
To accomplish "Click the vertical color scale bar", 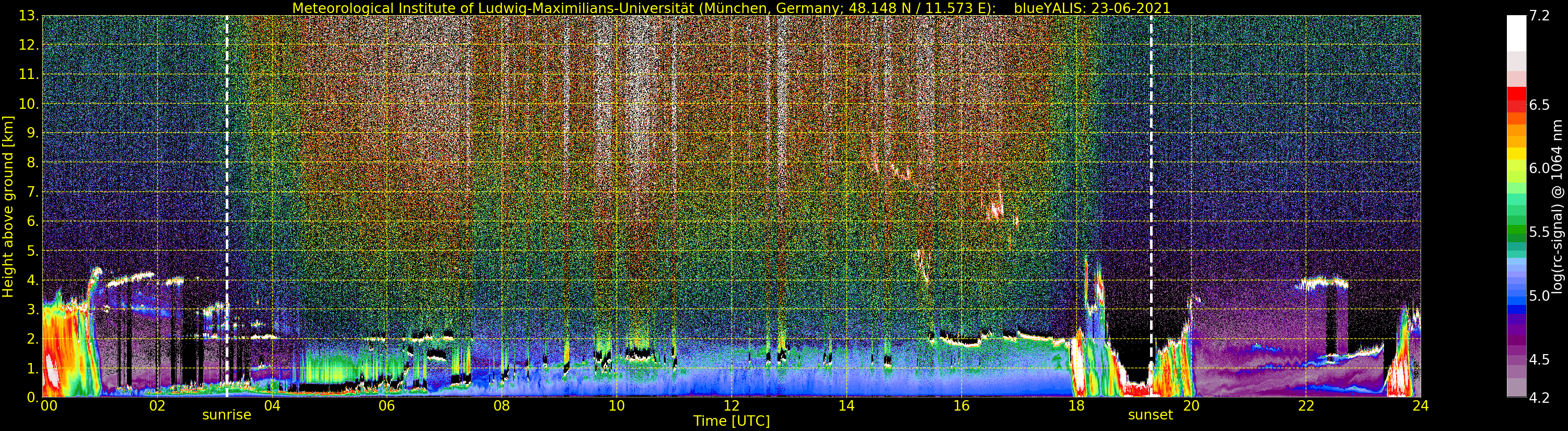I will [1516, 206].
